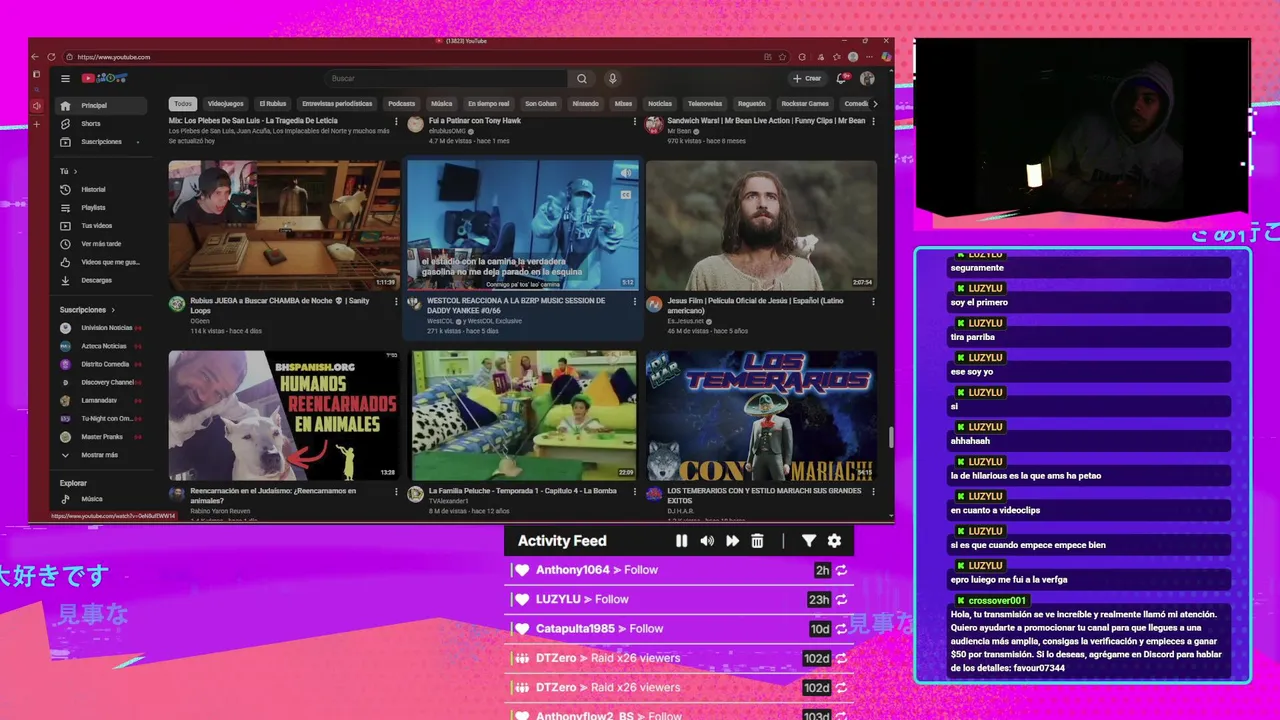
Task: Open Videos que me gustan list
Action: pos(101,262)
